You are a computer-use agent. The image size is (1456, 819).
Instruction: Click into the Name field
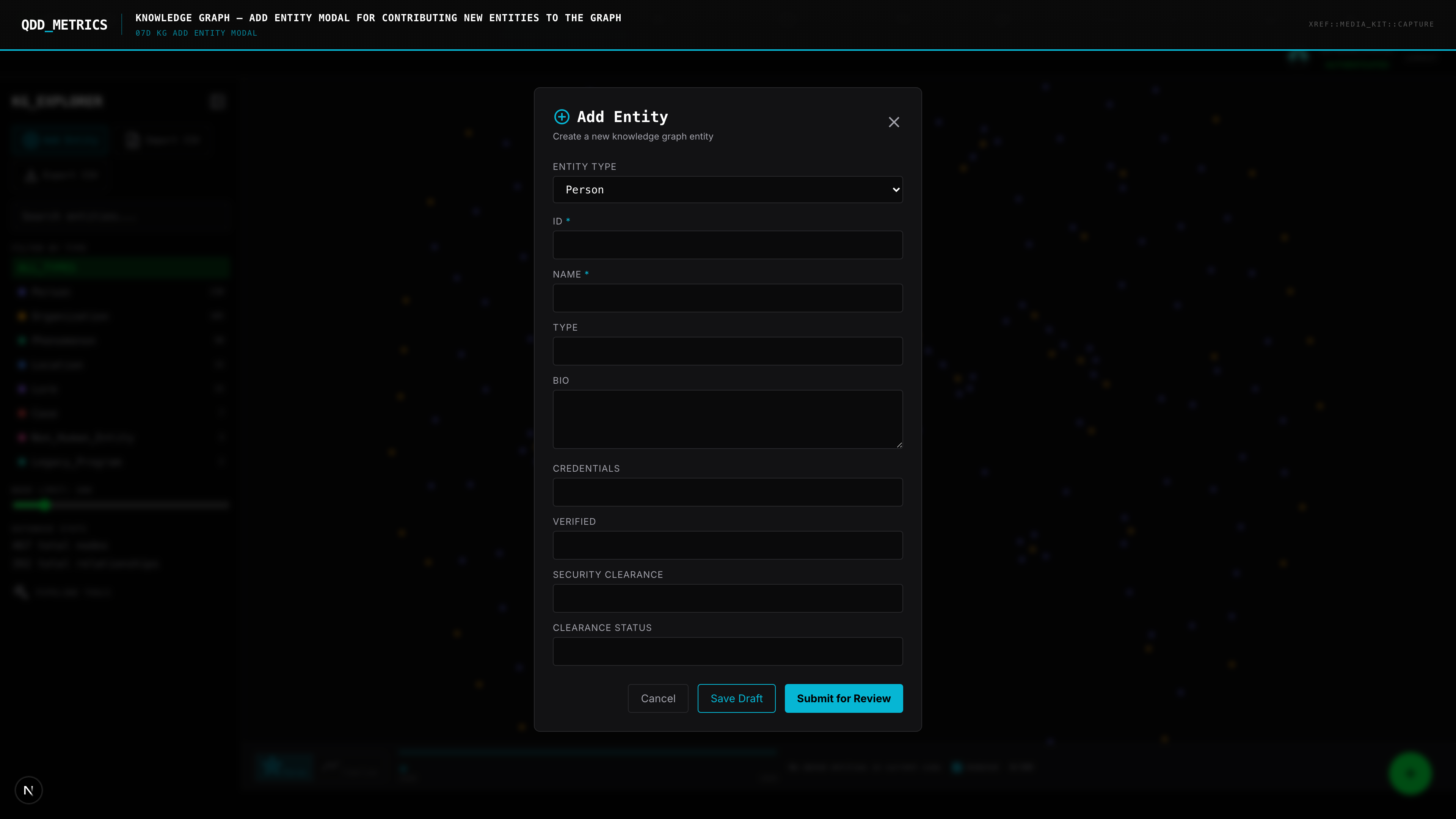pyautogui.click(x=727, y=298)
